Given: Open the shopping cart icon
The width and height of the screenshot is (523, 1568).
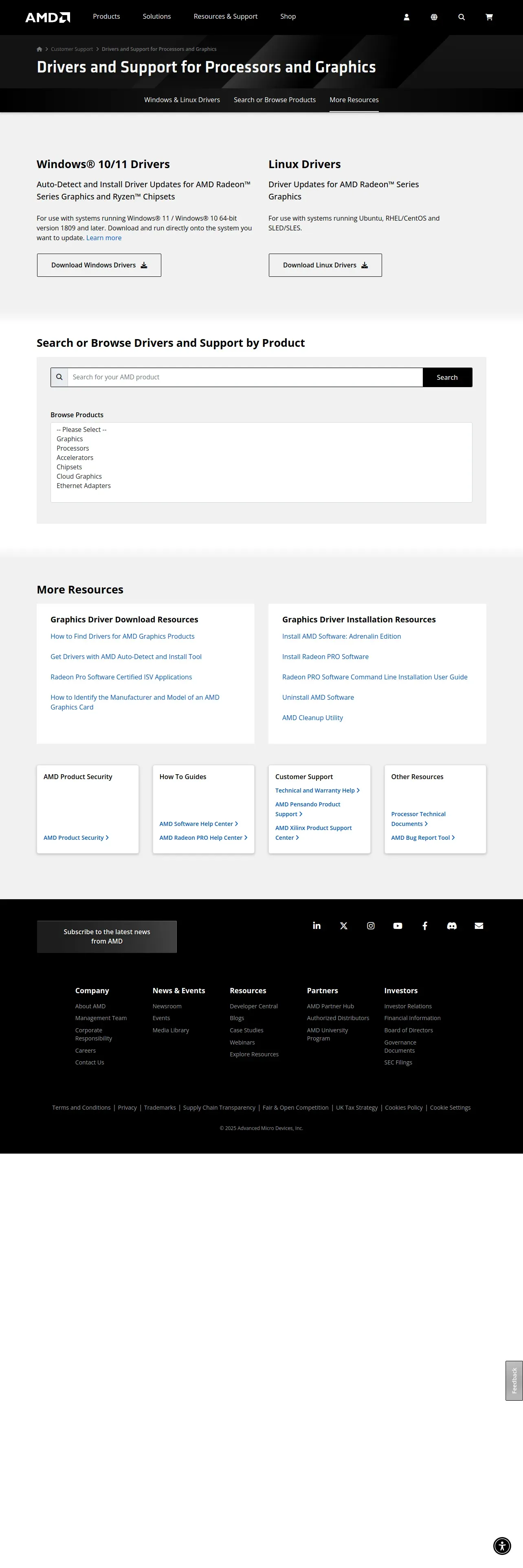Looking at the screenshot, I should pos(489,17).
